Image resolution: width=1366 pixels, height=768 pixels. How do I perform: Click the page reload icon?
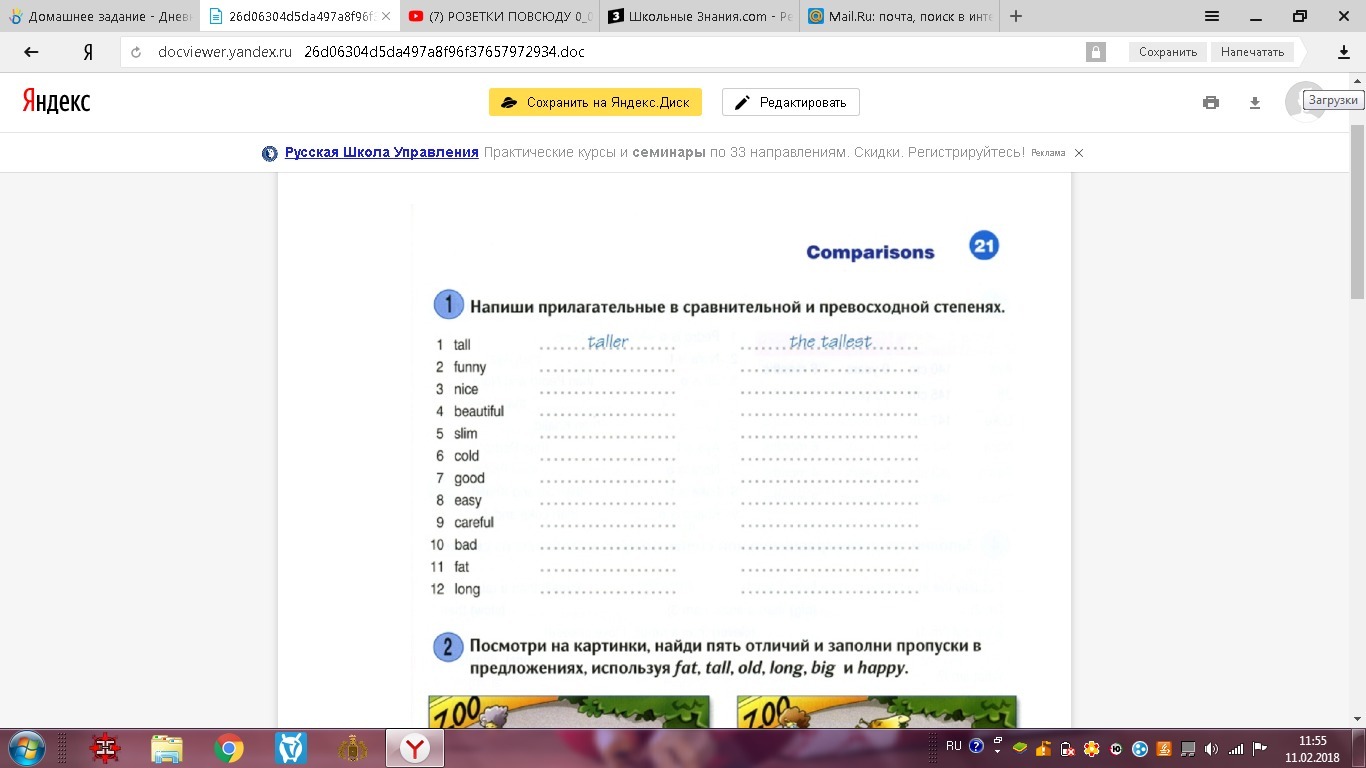pyautogui.click(x=137, y=52)
